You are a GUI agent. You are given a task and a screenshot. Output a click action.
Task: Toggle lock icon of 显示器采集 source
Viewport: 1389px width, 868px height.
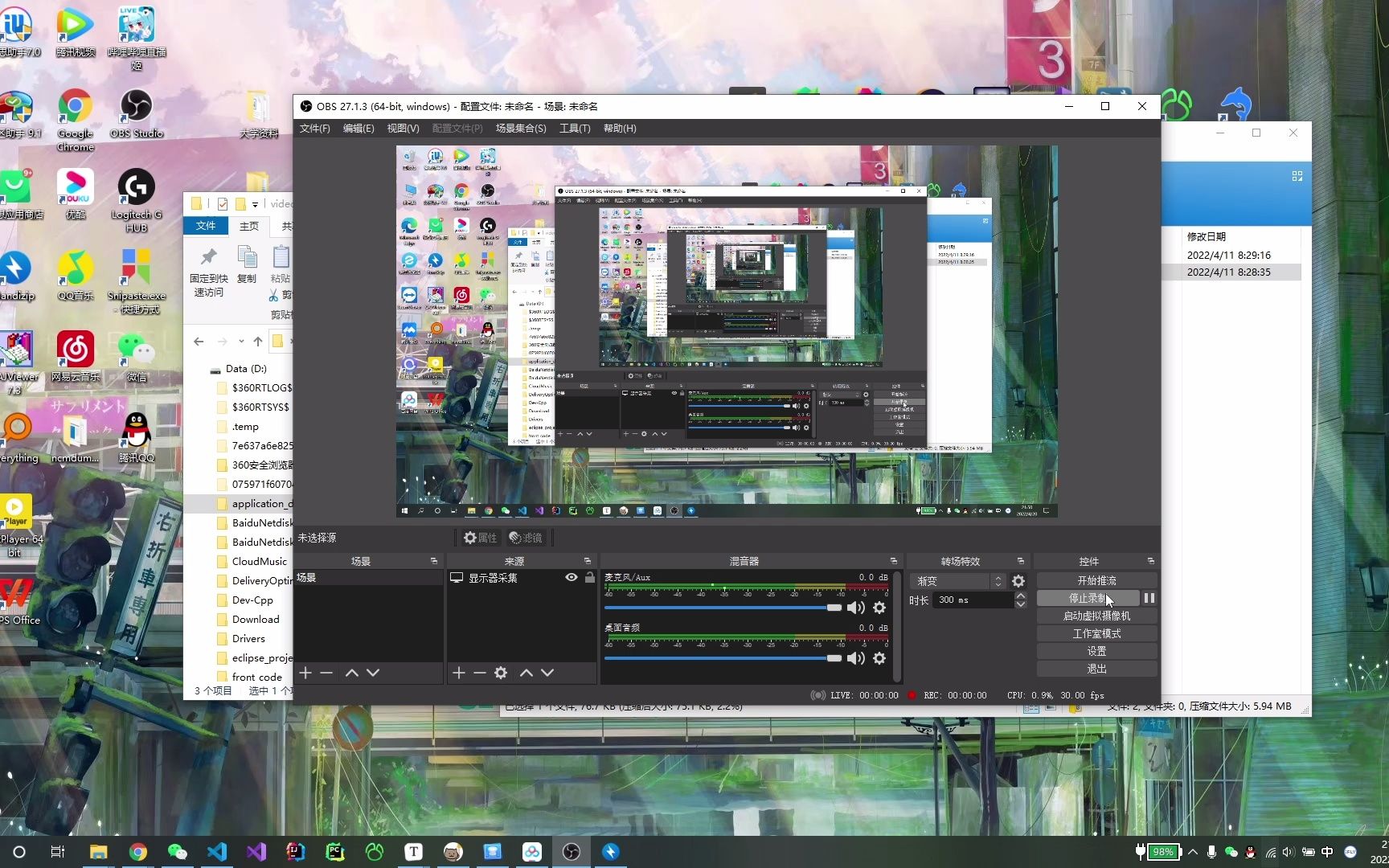click(590, 577)
